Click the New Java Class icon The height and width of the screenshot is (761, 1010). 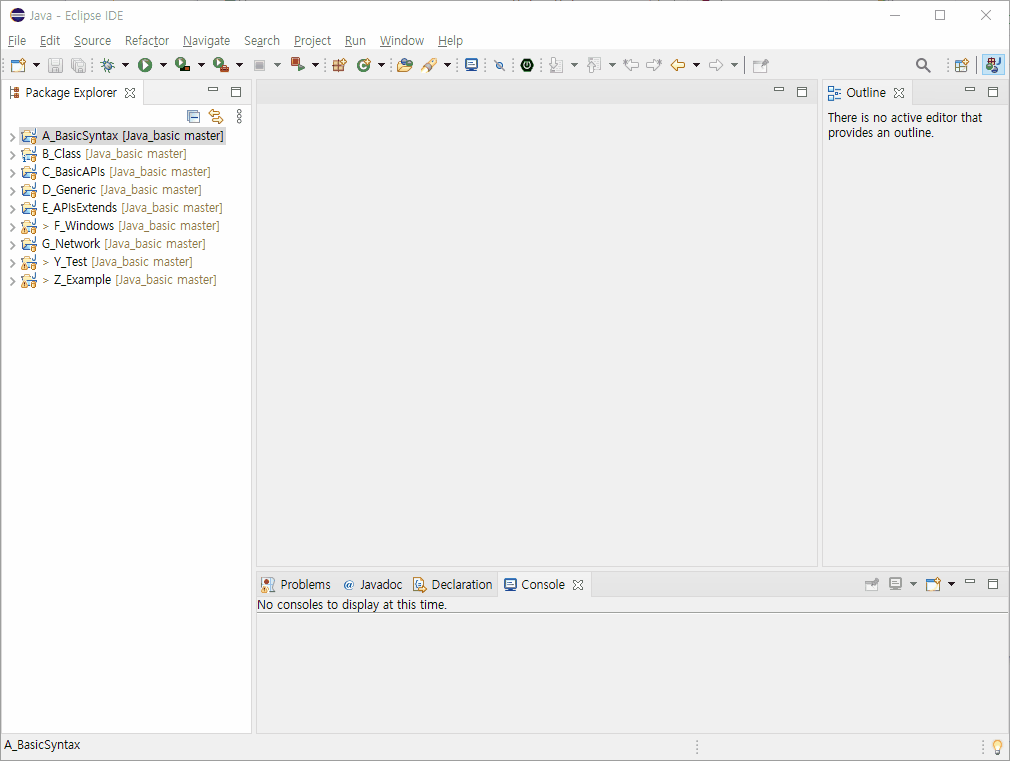[x=364, y=65]
